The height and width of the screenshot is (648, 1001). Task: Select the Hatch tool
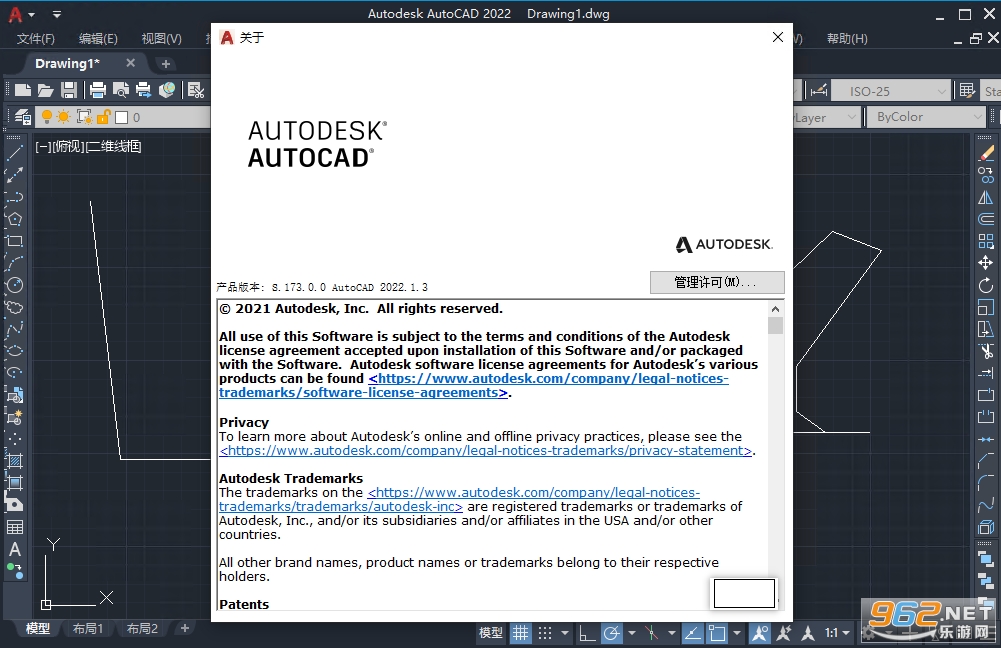[x=14, y=461]
